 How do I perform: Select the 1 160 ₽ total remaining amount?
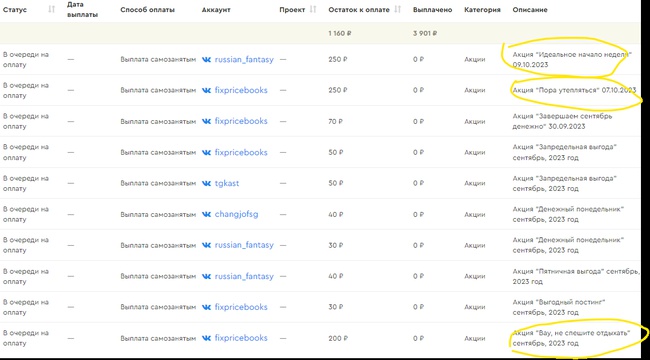340,34
